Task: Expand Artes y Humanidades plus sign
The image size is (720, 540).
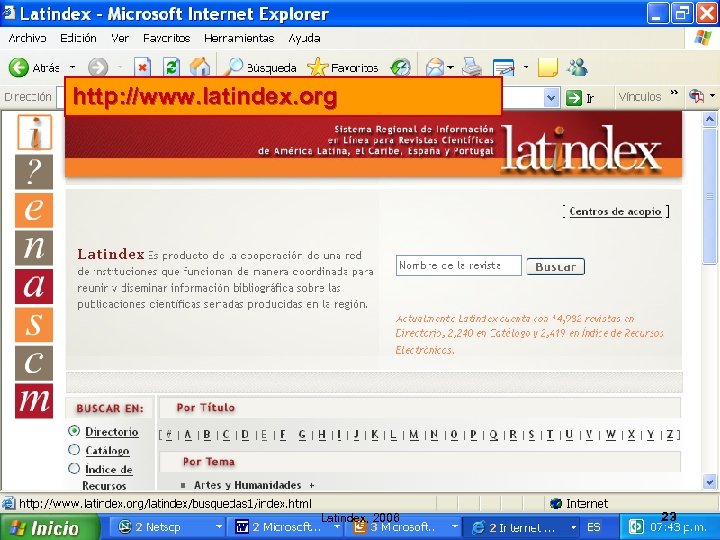Action: [312, 485]
